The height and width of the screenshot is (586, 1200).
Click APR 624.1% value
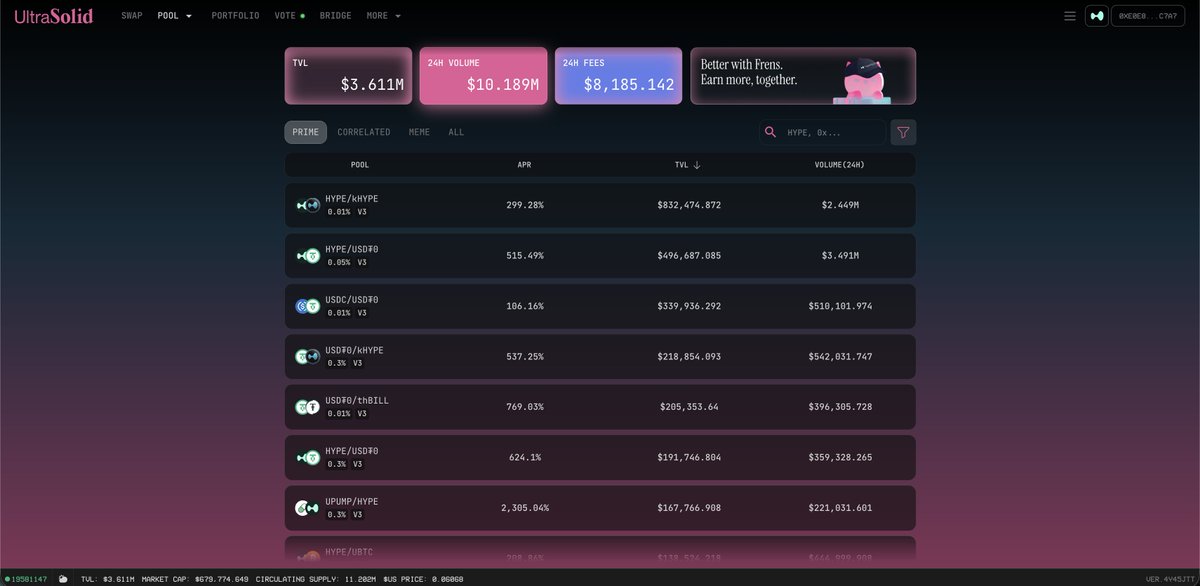click(524, 457)
